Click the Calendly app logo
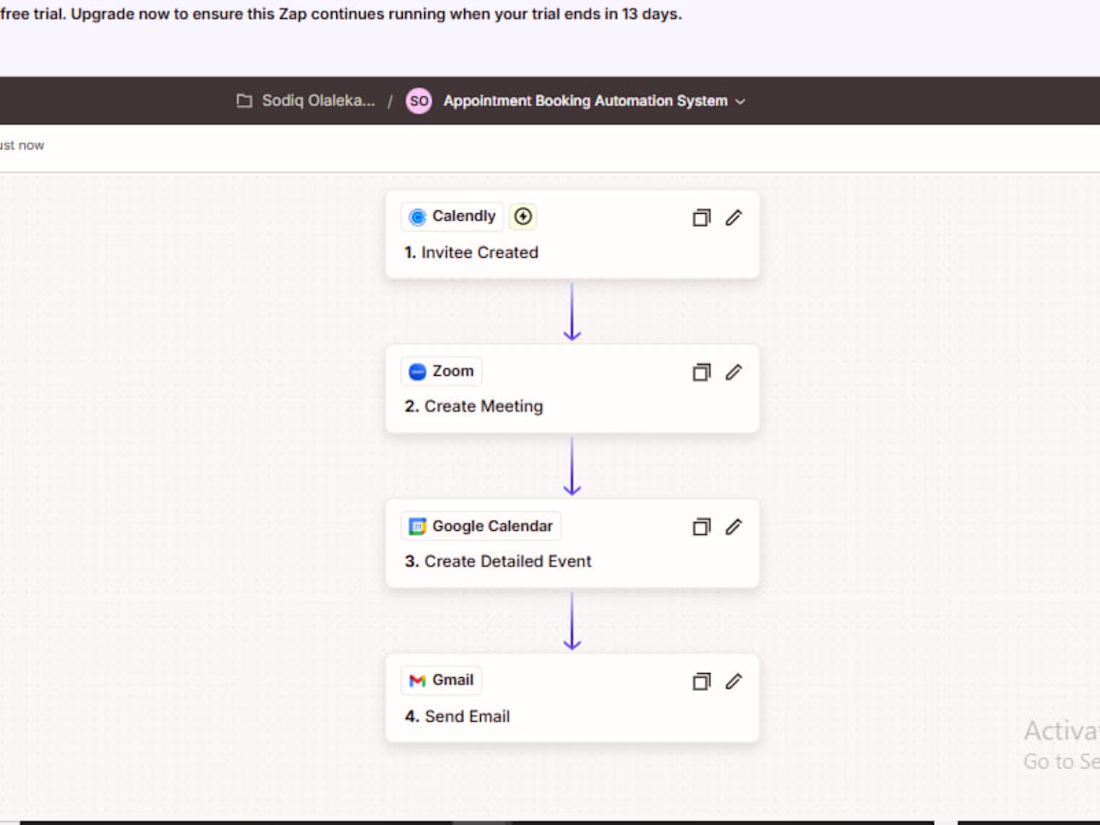Screen dimensions: 1100x825 (417, 217)
